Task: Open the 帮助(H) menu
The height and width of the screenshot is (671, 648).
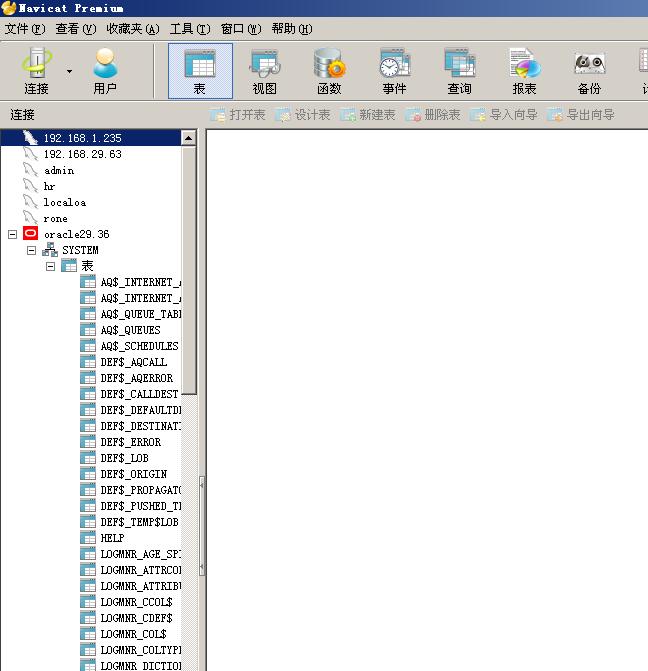Action: [292, 29]
